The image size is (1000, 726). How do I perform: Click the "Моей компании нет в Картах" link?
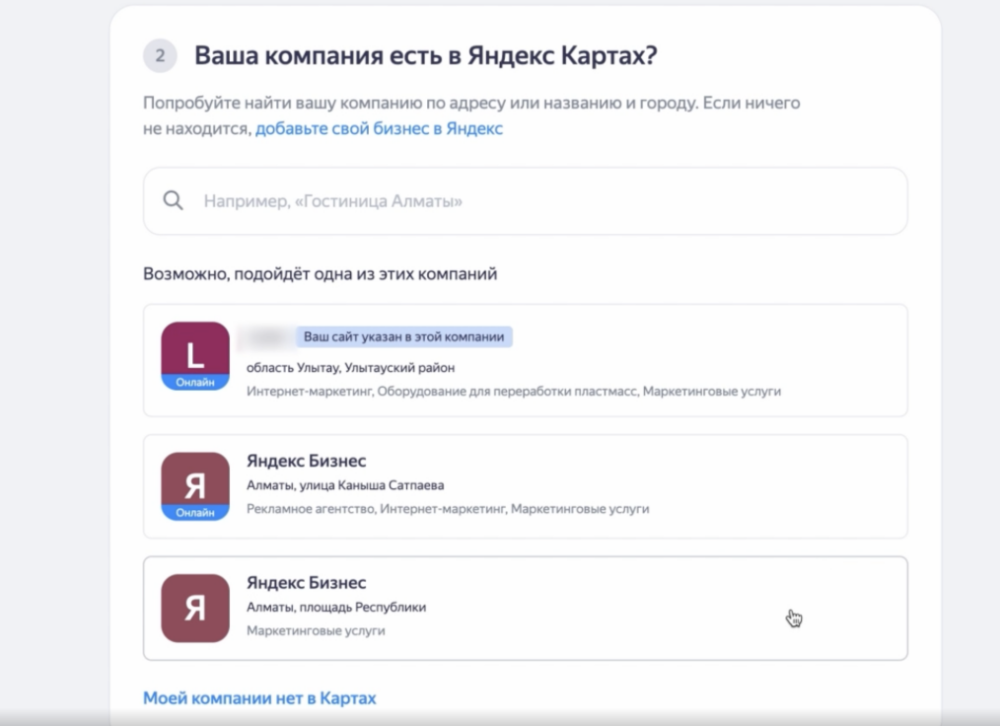pos(260,698)
